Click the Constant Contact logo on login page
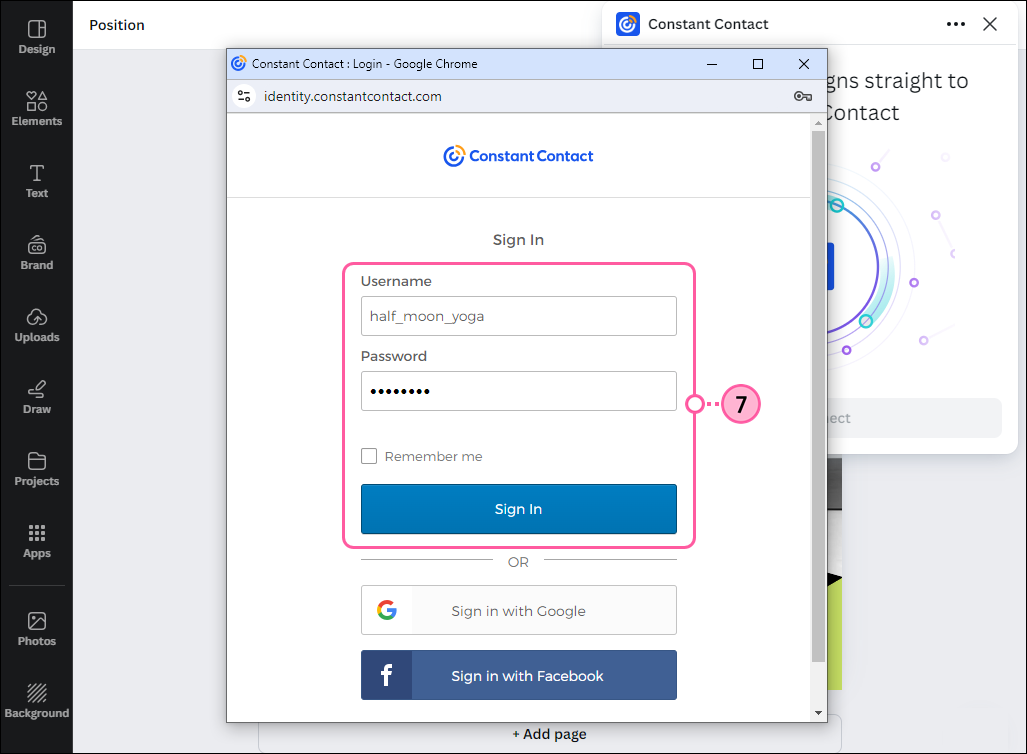This screenshot has height=754, width=1027. point(518,156)
